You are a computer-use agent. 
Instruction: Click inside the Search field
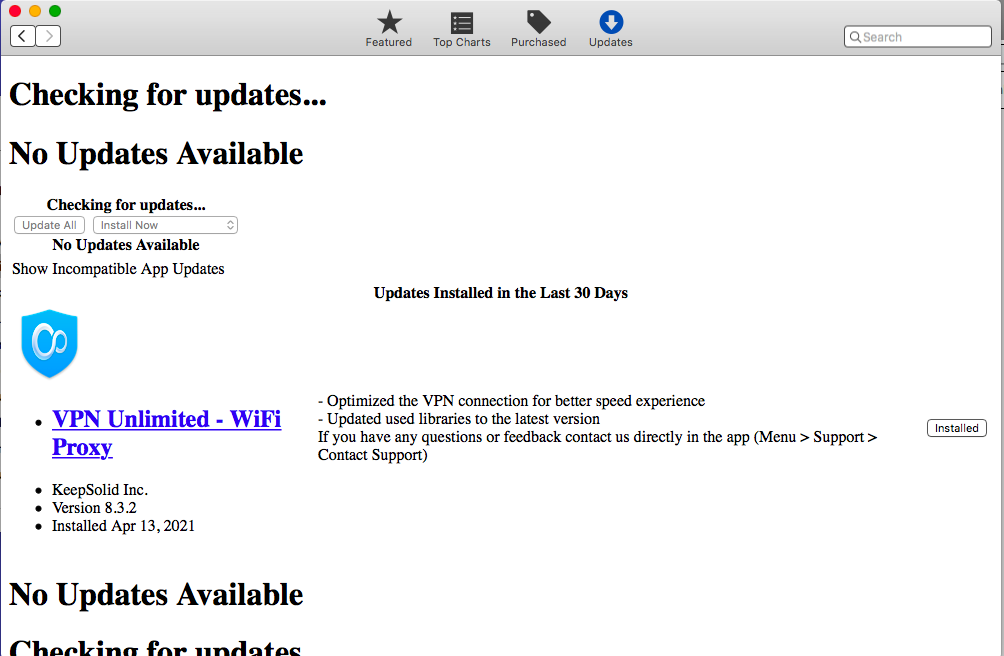918,36
